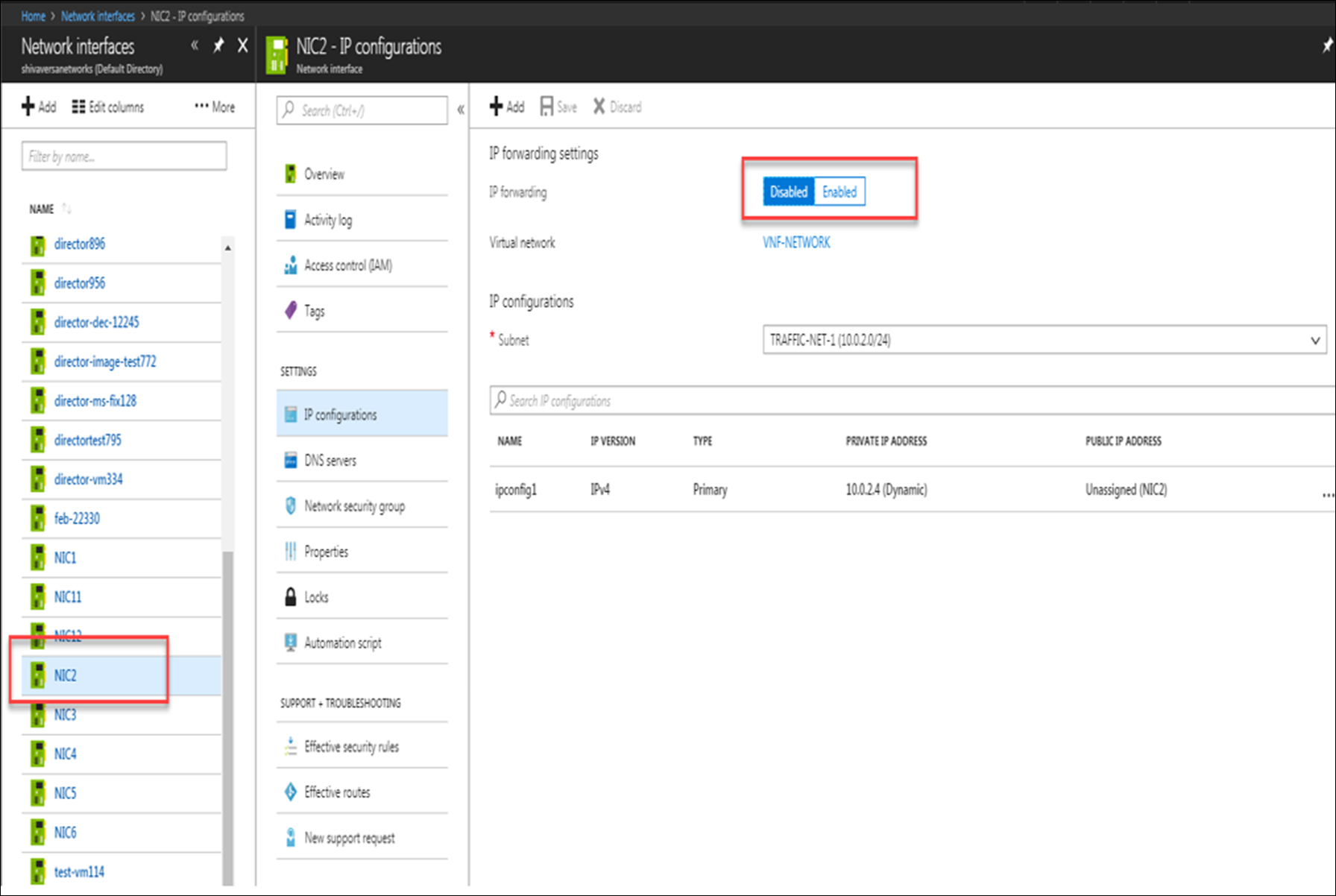Image resolution: width=1336 pixels, height=896 pixels.
Task: Sort the list using the NAME column arrows
Action: [x=67, y=209]
